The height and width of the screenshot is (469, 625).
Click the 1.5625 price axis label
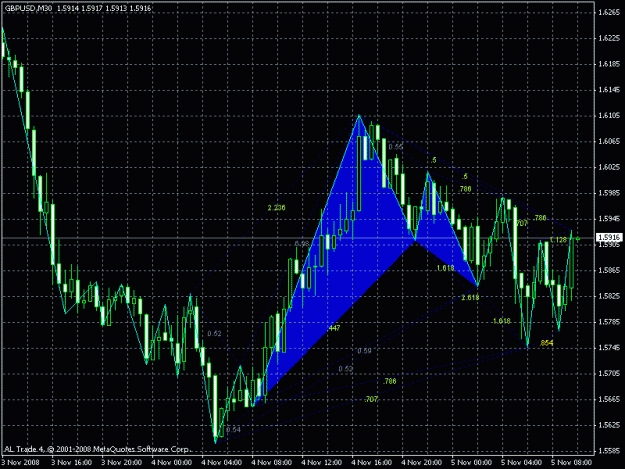[609, 425]
